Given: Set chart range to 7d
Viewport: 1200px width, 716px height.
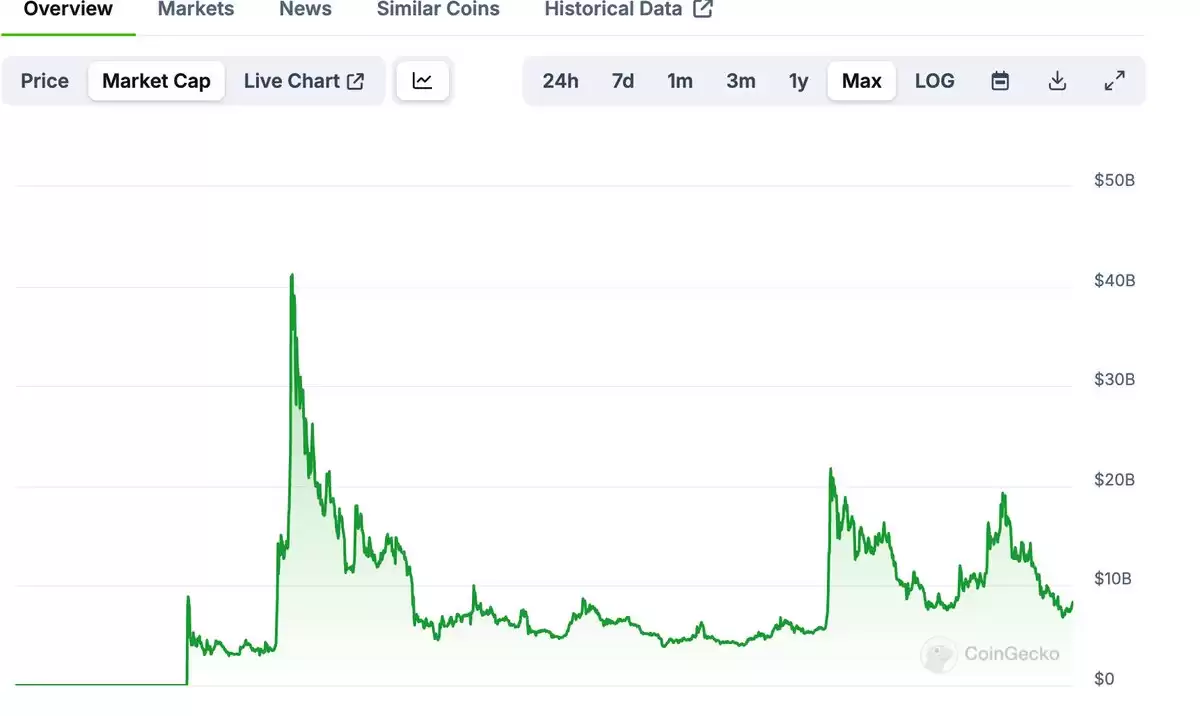Looking at the screenshot, I should click(623, 81).
